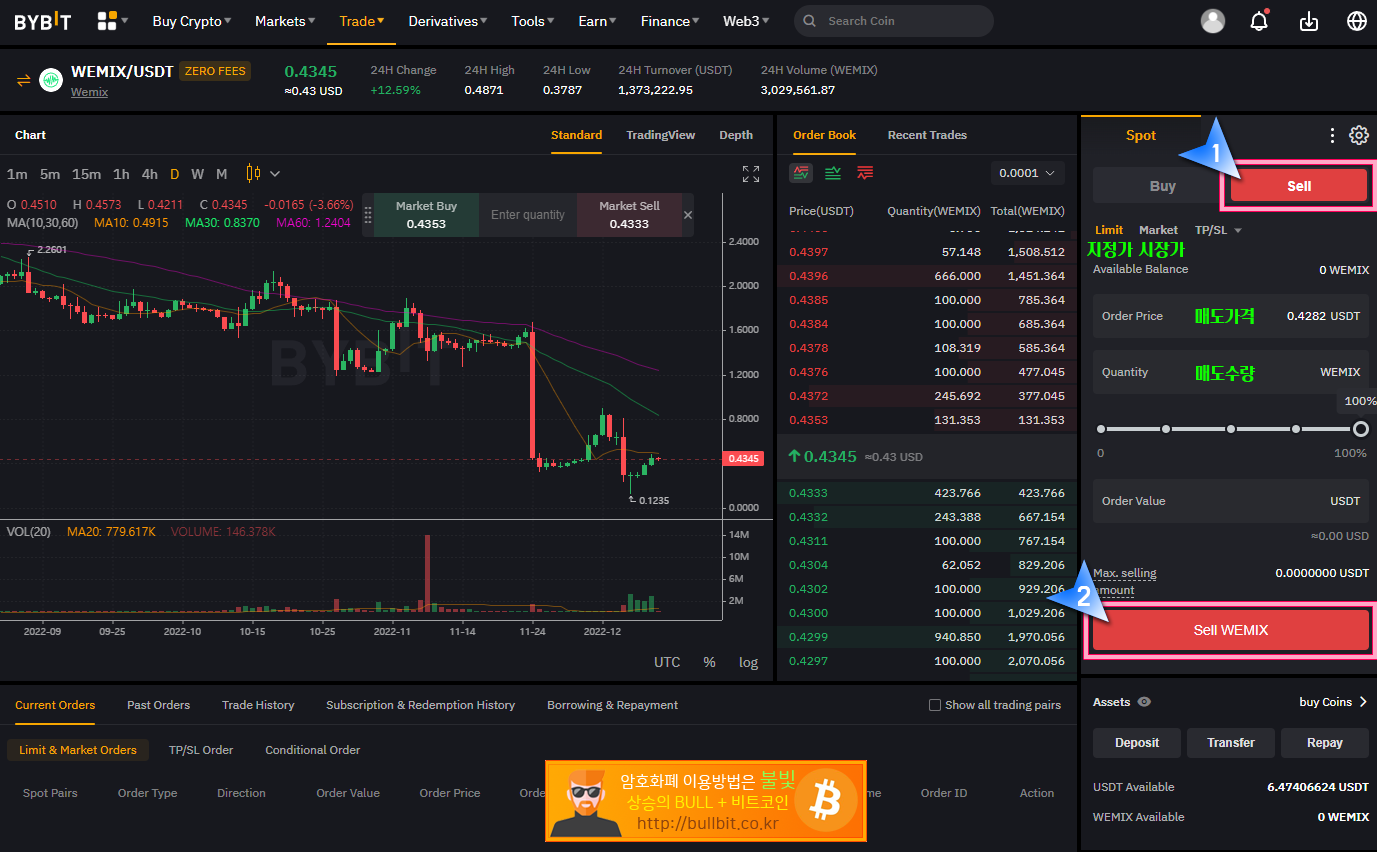1377x852 pixels.
Task: Expand the TP/SL order dropdown
Action: point(1218,230)
